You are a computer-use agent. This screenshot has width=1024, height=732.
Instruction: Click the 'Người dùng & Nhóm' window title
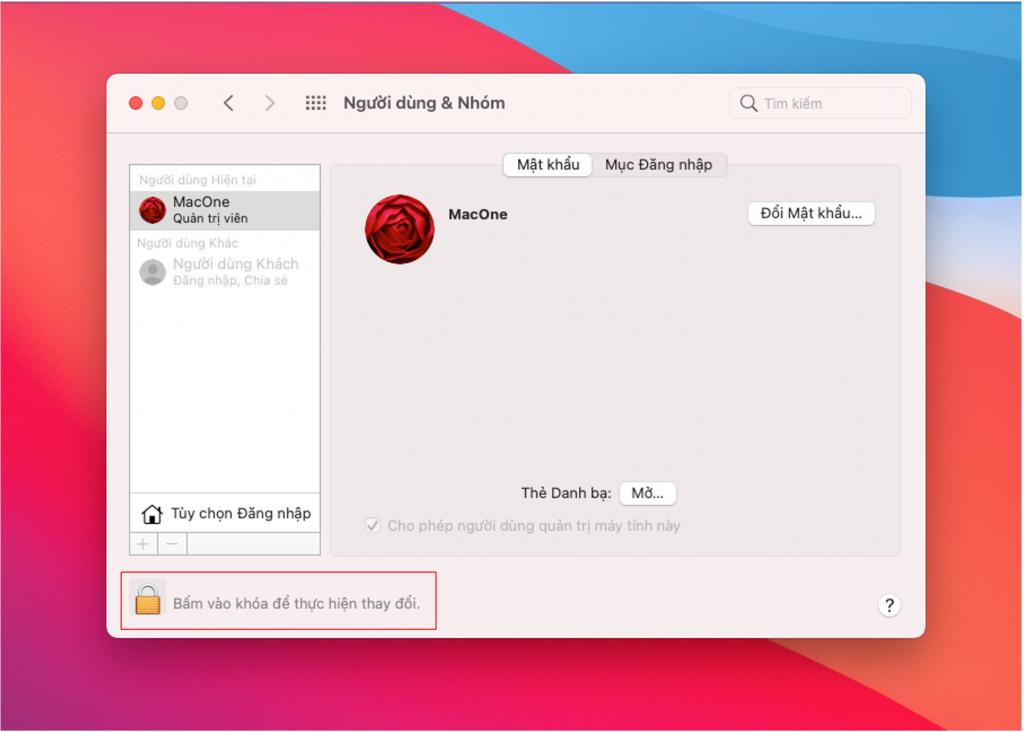coord(424,103)
